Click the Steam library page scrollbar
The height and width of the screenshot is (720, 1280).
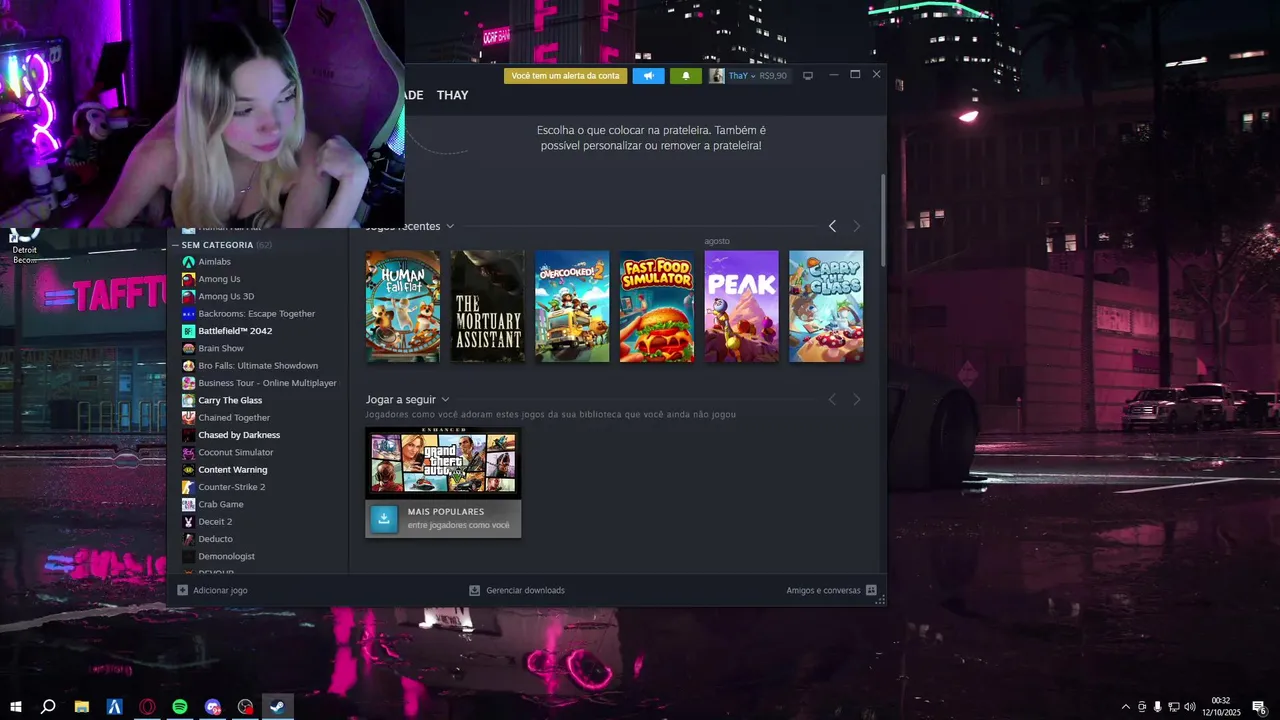point(882,220)
